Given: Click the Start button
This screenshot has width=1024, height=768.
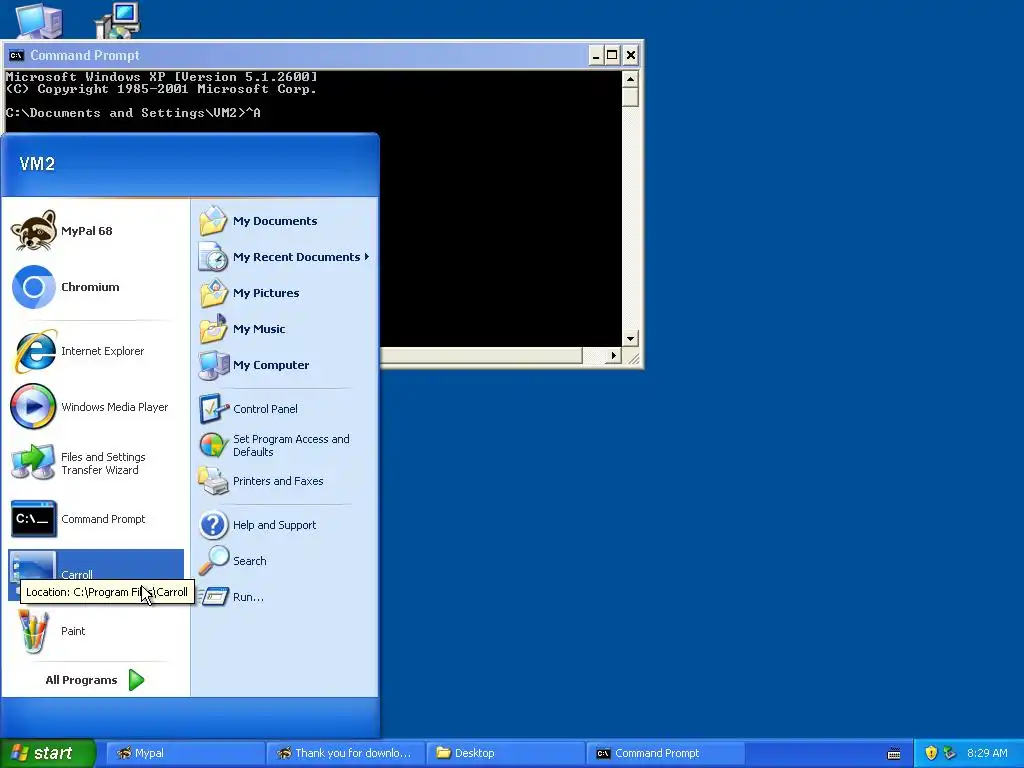Looking at the screenshot, I should click(47, 753).
